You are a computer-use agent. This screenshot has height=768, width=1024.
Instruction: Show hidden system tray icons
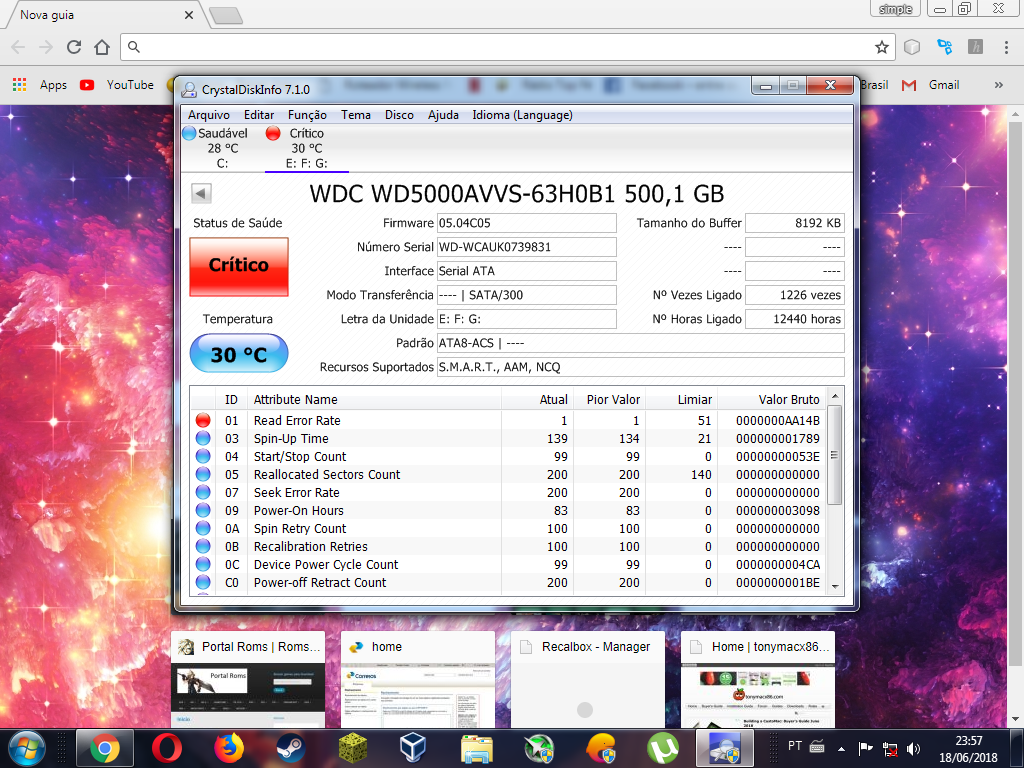click(x=842, y=748)
